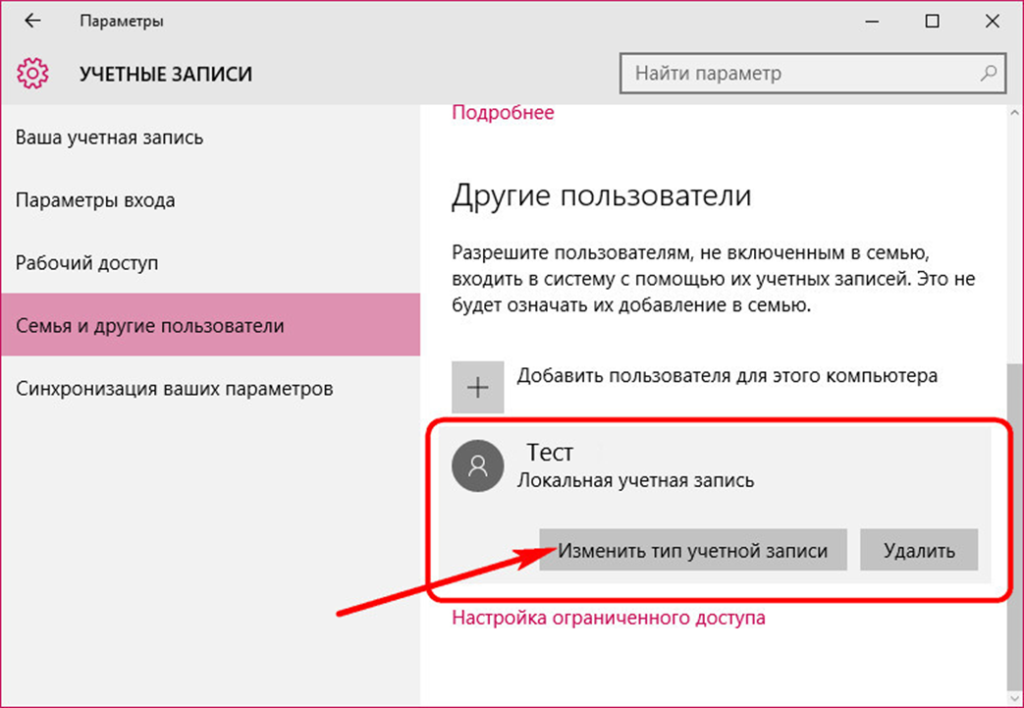Viewport: 1024px width, 708px height.
Task: Click the accounts gear icon
Action: coord(32,74)
